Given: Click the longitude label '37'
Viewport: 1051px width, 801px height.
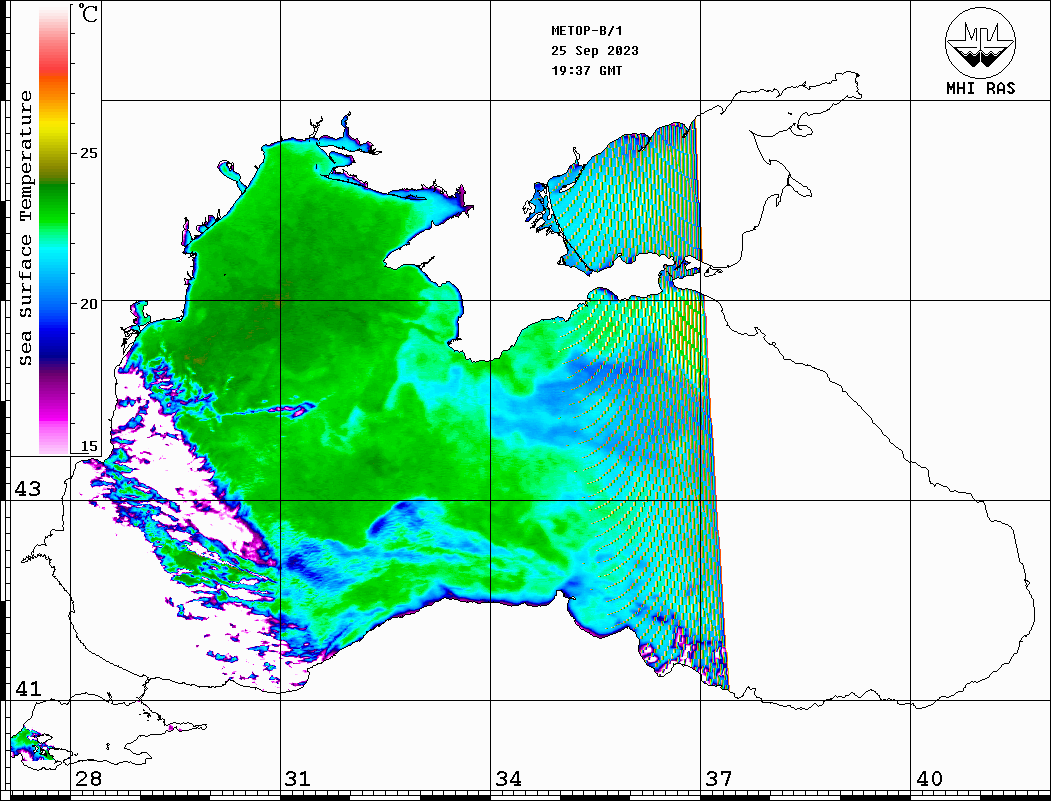Looking at the screenshot, I should (x=719, y=779).
